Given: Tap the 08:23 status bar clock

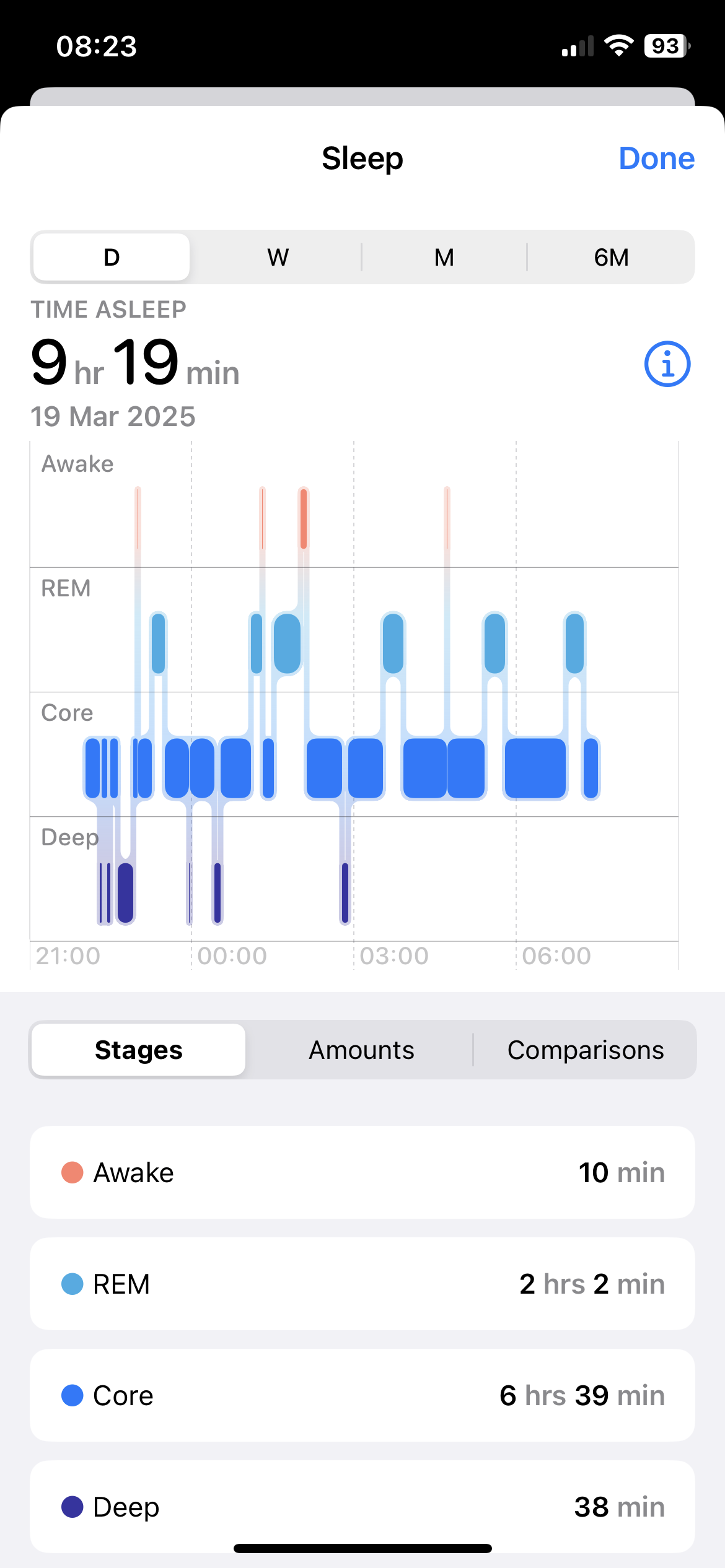Looking at the screenshot, I should point(97,46).
